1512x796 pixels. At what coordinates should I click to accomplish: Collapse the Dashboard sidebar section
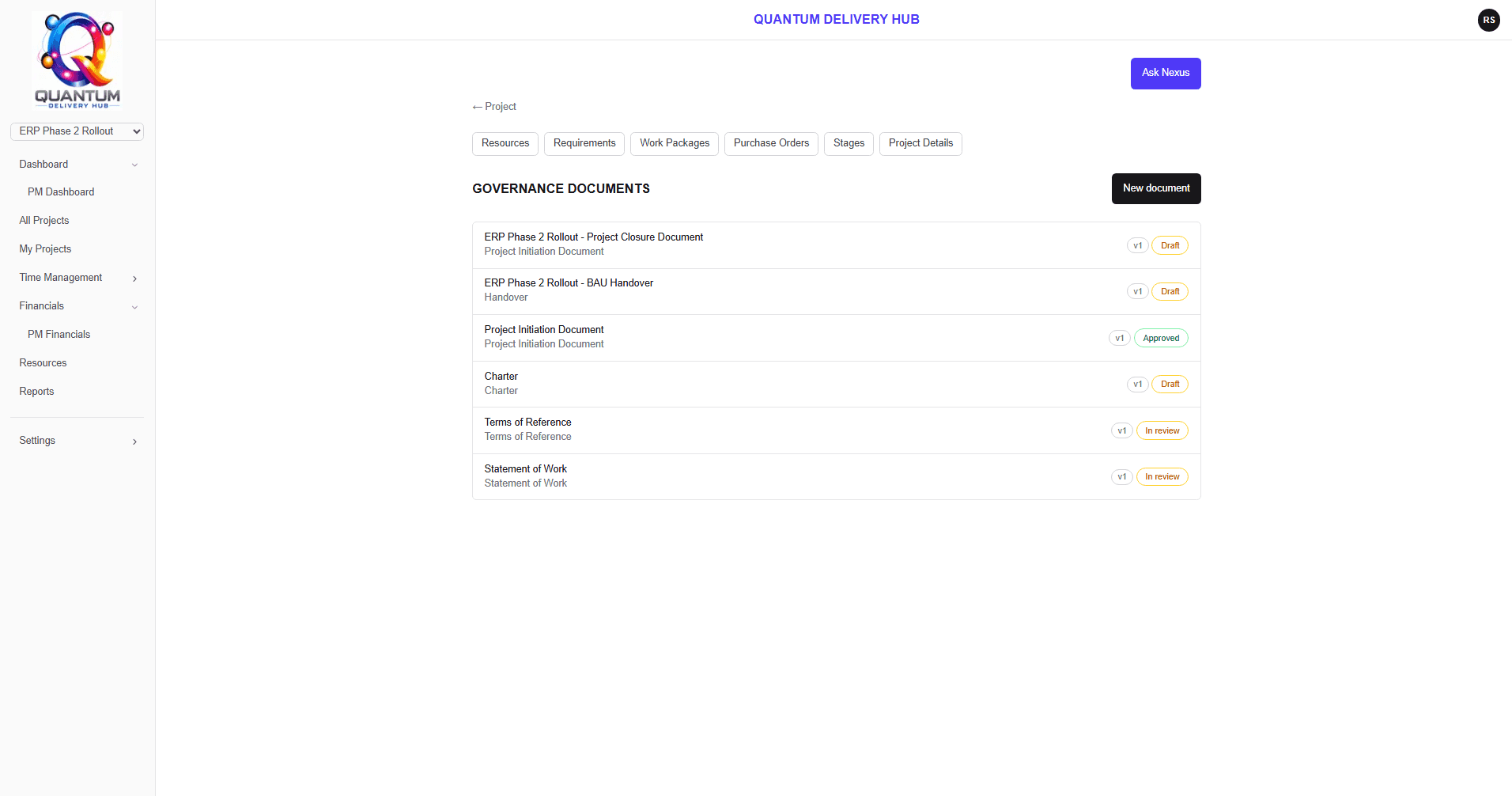click(x=77, y=165)
